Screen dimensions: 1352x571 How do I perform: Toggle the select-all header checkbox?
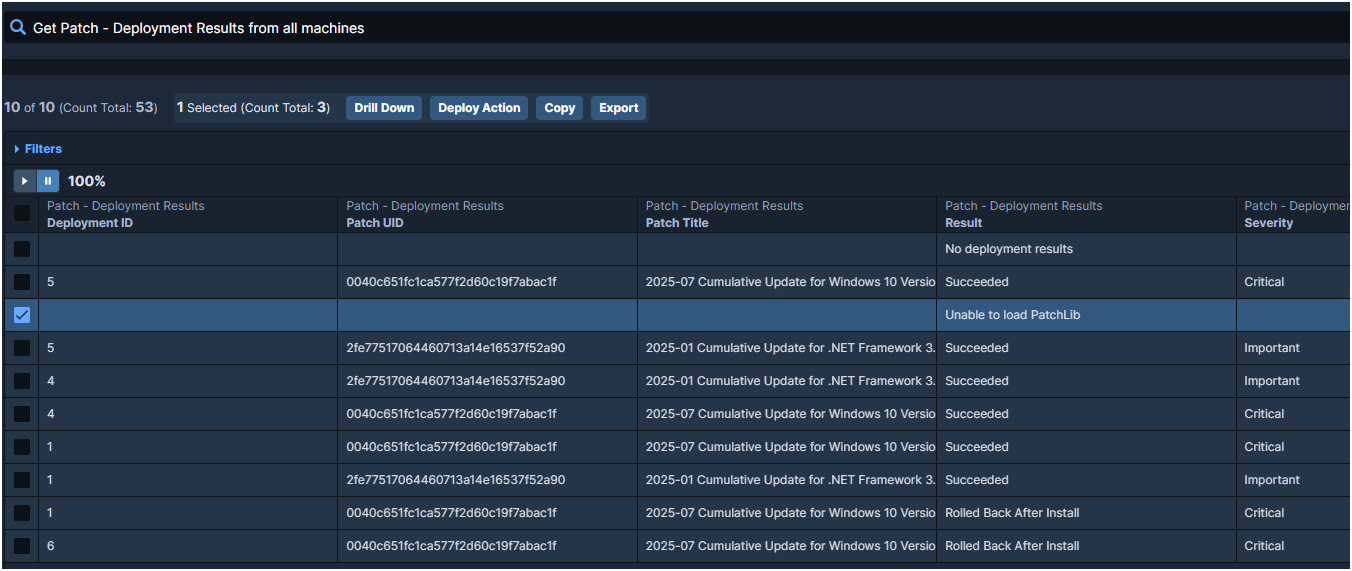tap(22, 214)
